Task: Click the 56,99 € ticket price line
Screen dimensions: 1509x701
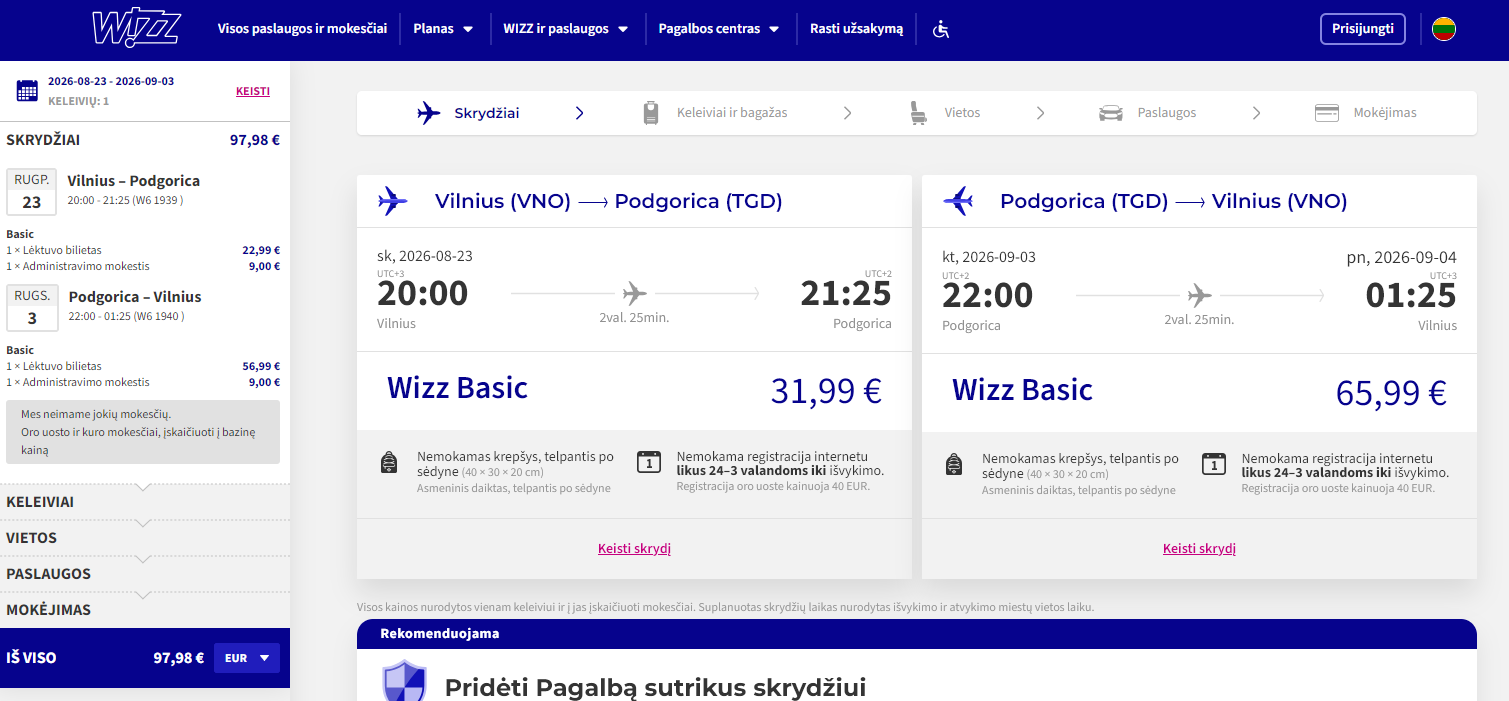Action: [143, 367]
